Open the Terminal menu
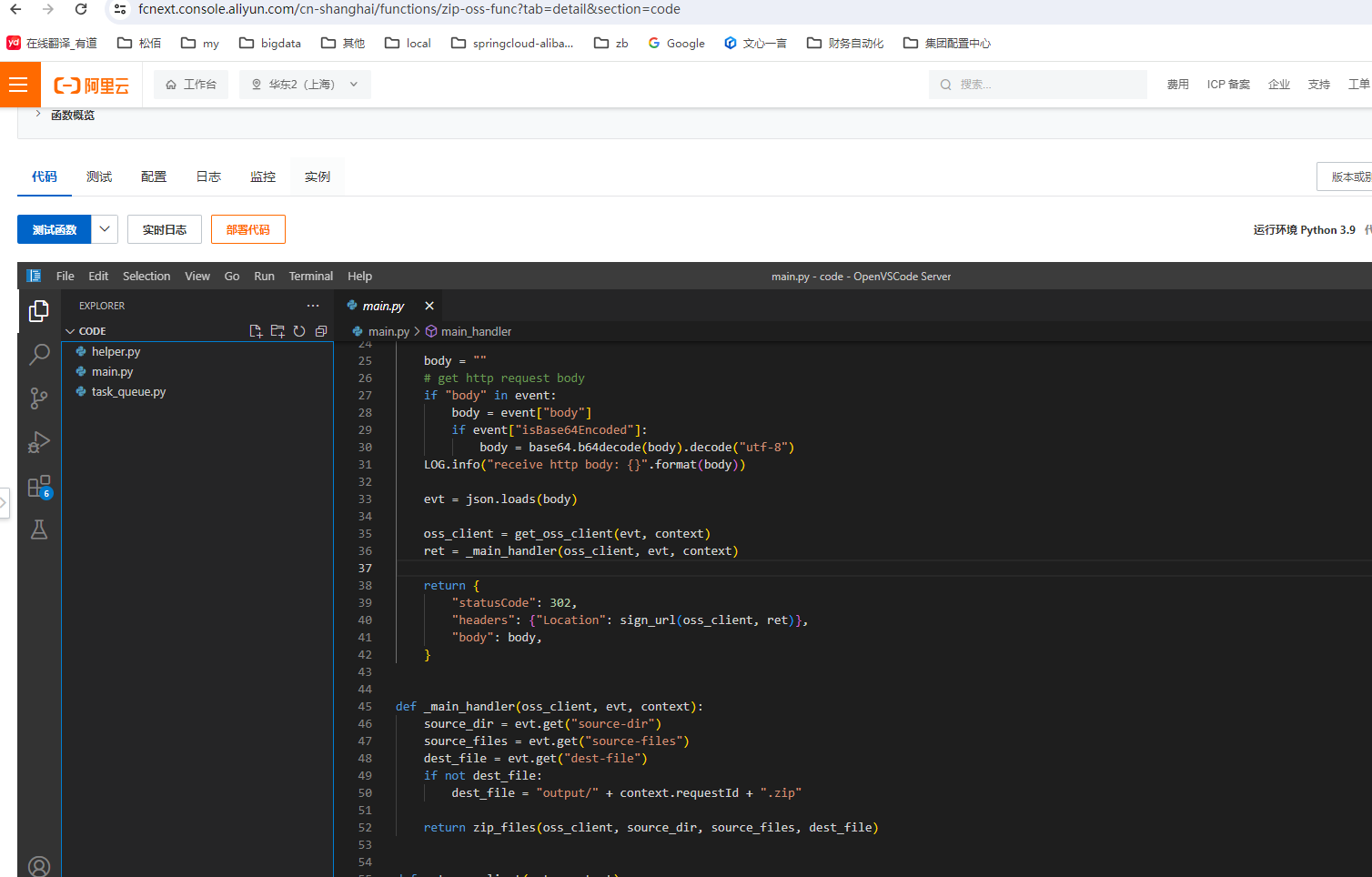Image resolution: width=1372 pixels, height=877 pixels. coord(310,276)
